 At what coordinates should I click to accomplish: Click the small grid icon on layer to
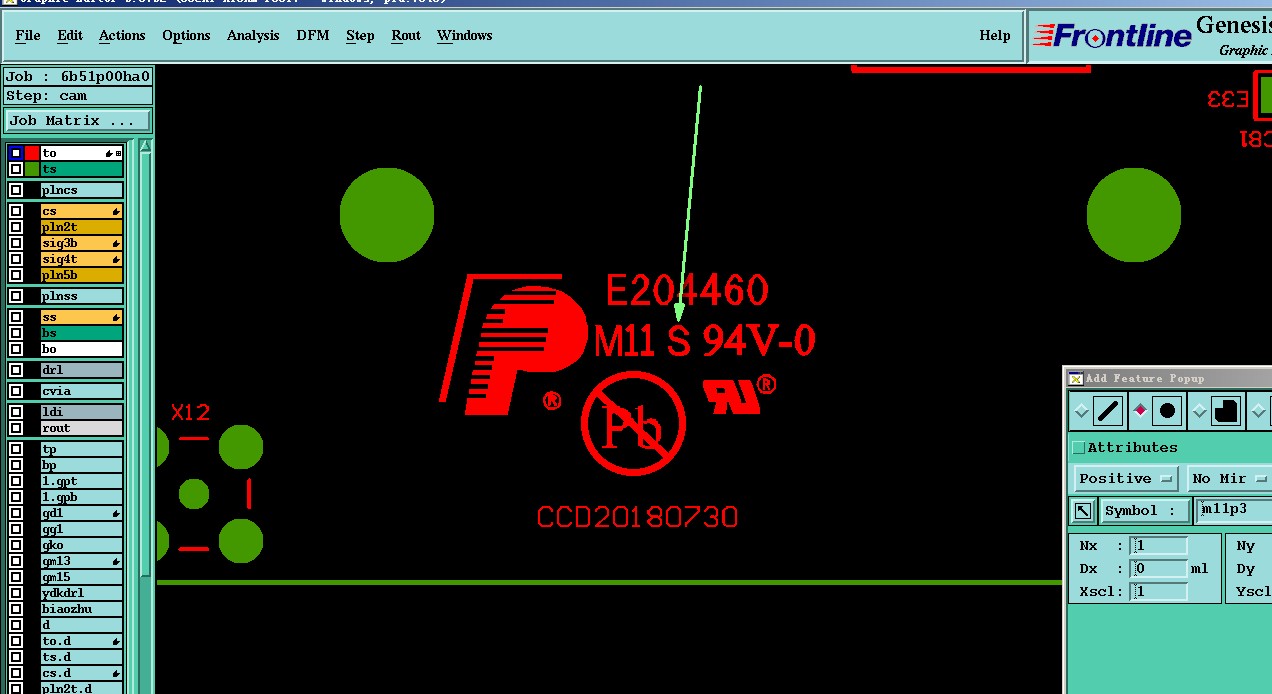[118, 153]
